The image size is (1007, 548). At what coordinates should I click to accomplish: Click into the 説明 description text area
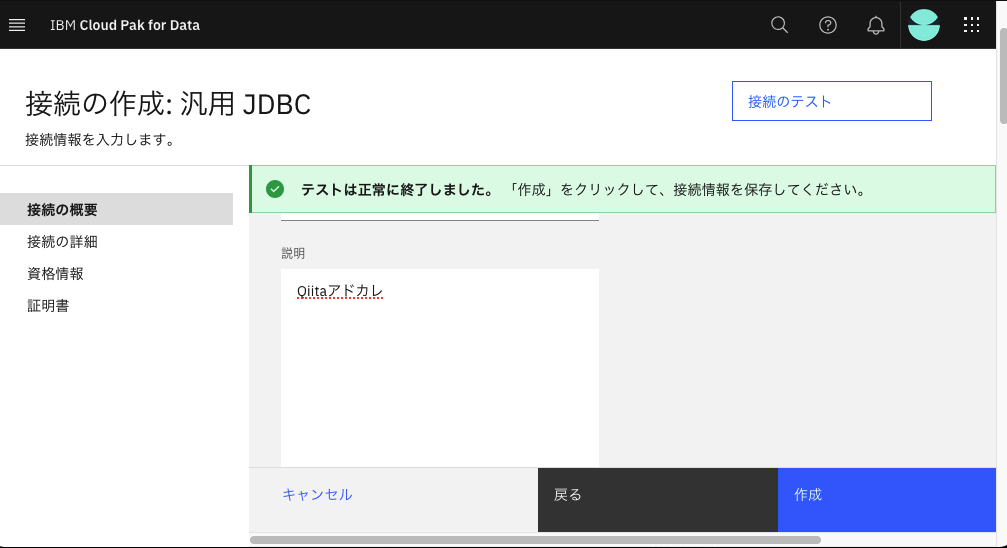[440, 367]
